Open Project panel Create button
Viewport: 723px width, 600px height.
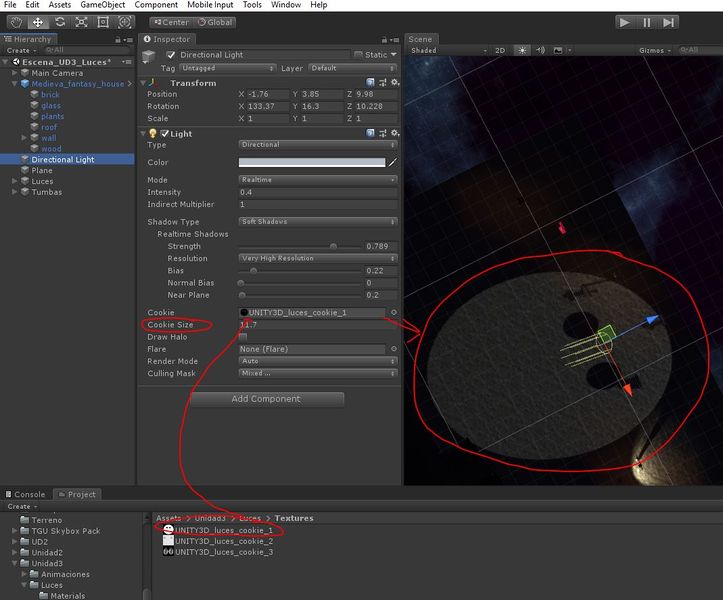[22, 506]
